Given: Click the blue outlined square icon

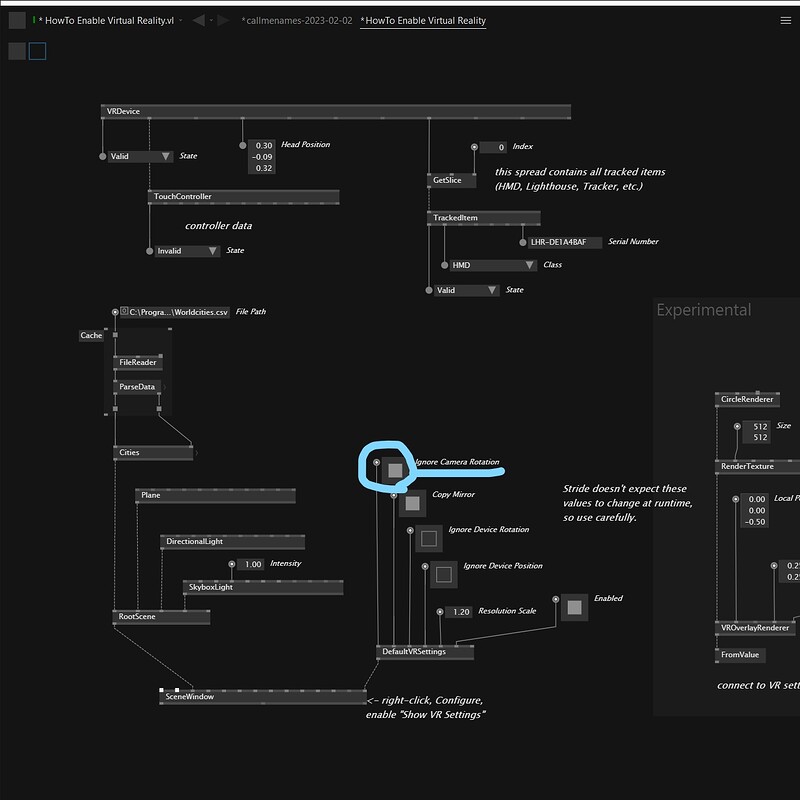Looking at the screenshot, I should pos(37,51).
